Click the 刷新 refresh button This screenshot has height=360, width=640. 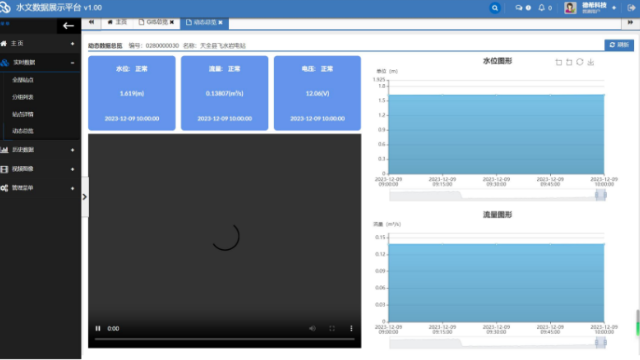coord(619,45)
